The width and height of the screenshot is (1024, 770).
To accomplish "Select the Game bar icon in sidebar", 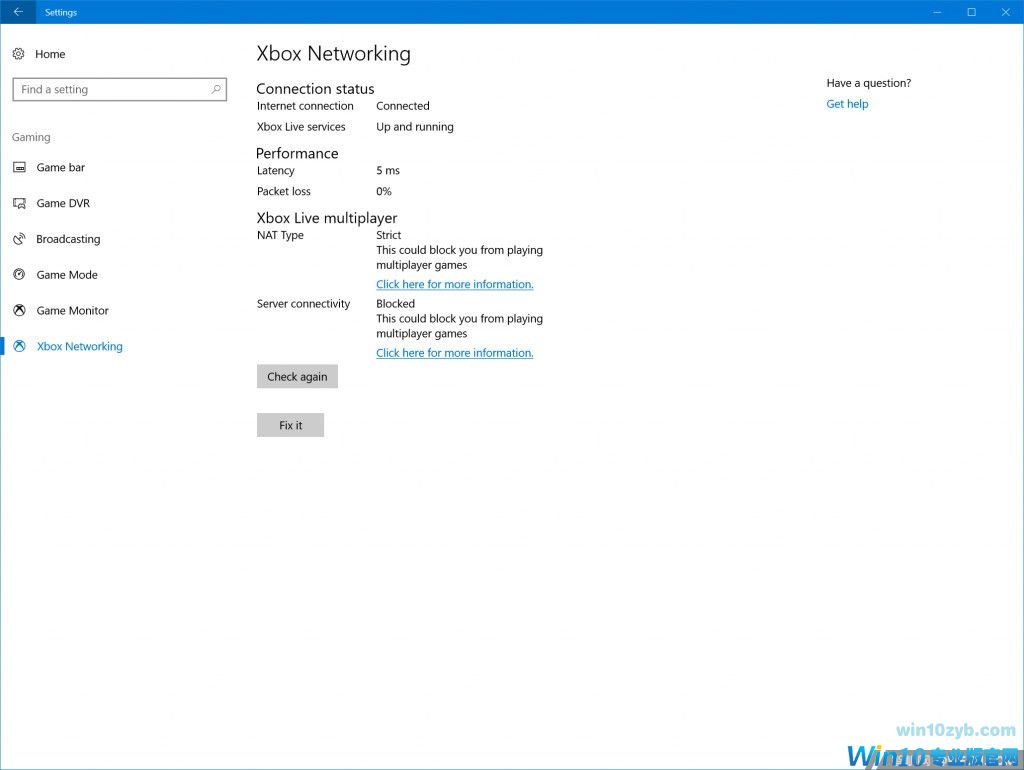I will [x=20, y=167].
